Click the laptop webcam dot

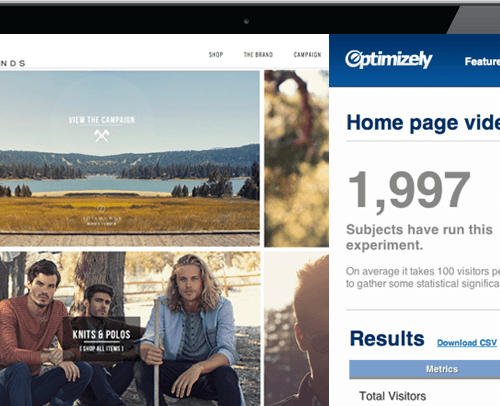pyautogui.click(x=246, y=21)
